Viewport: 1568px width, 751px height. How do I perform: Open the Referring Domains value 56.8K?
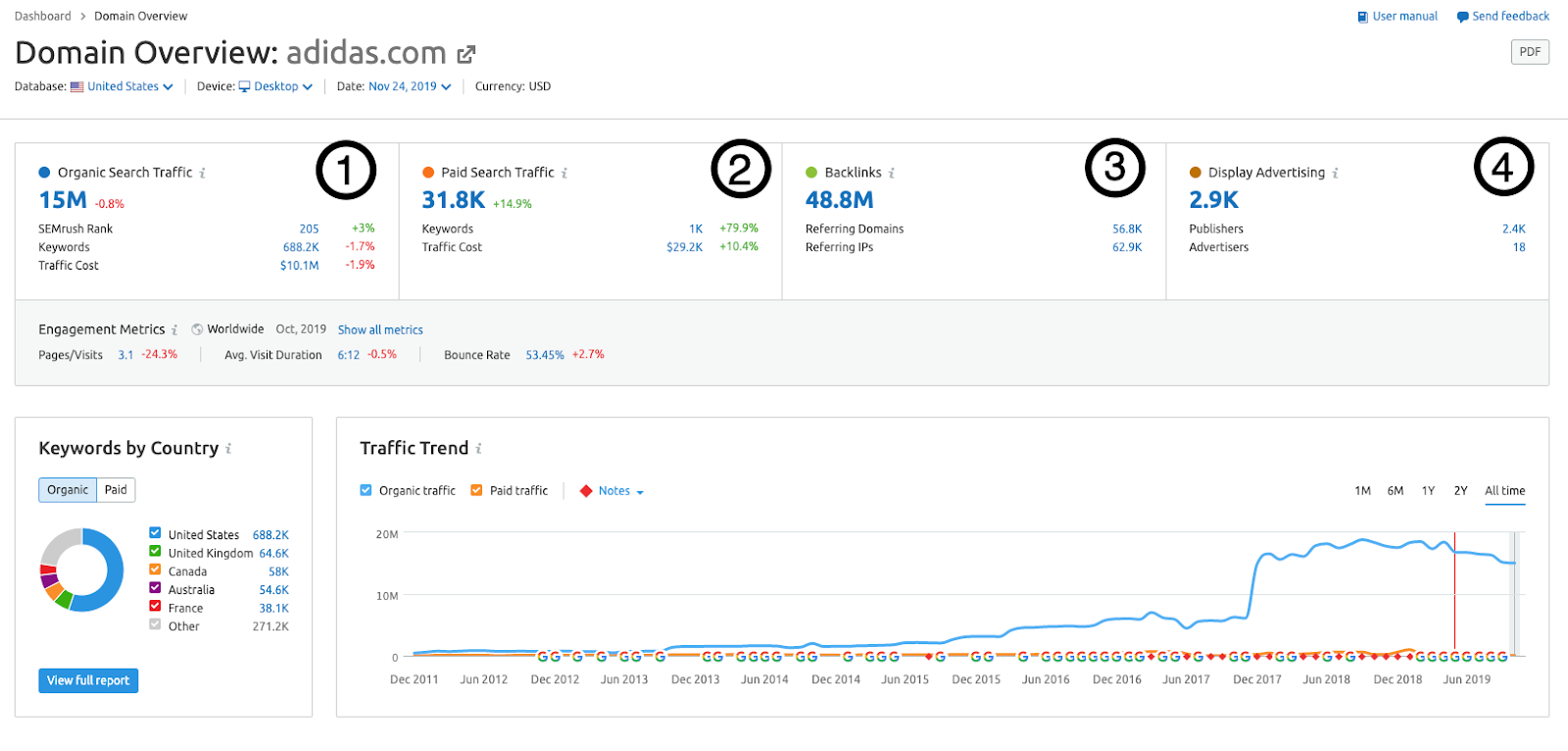1127,229
